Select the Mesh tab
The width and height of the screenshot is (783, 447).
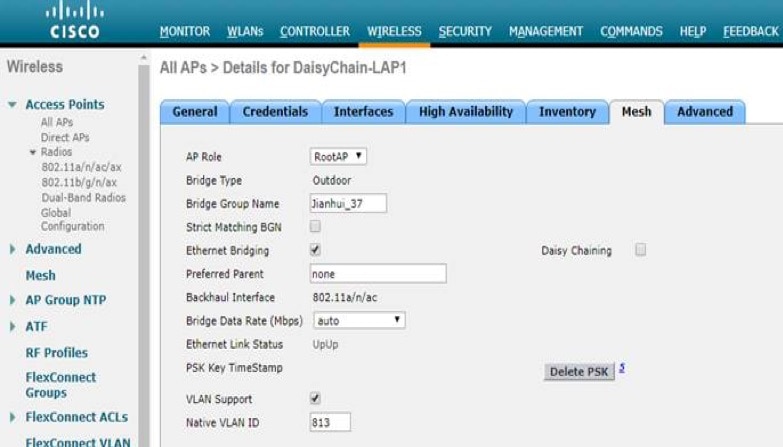click(636, 112)
